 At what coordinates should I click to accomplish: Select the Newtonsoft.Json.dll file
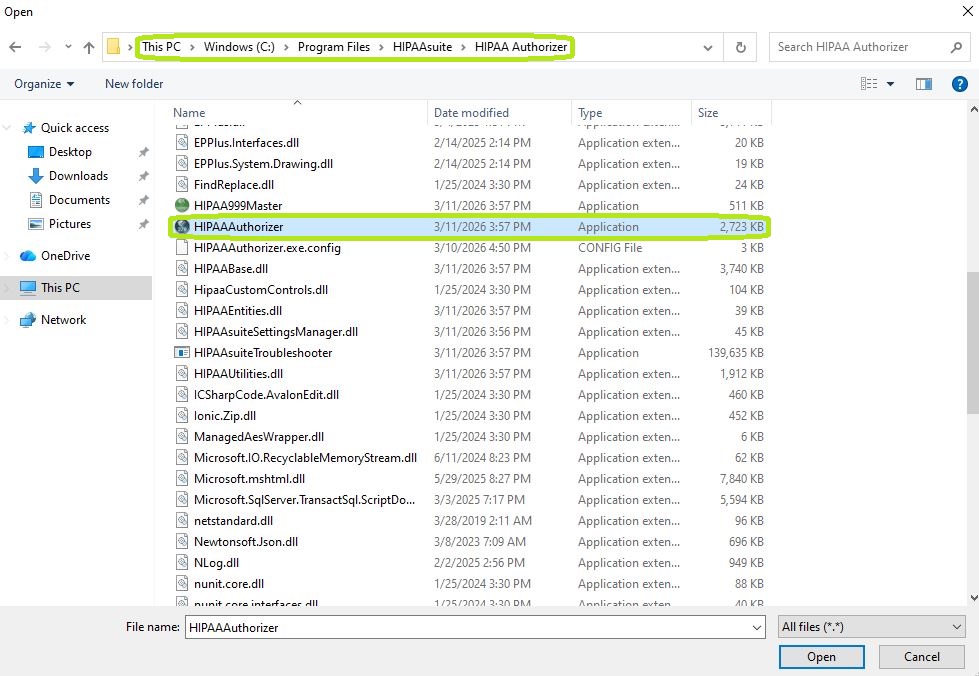pyautogui.click(x=245, y=542)
